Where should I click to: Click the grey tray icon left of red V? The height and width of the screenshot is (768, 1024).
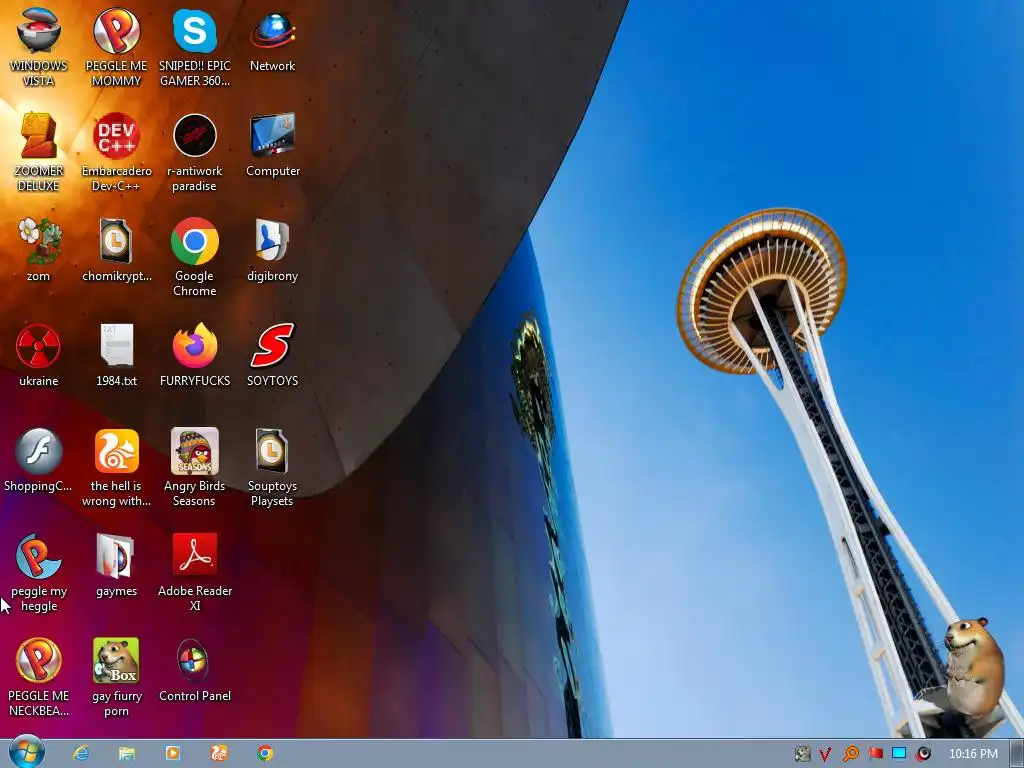point(803,754)
